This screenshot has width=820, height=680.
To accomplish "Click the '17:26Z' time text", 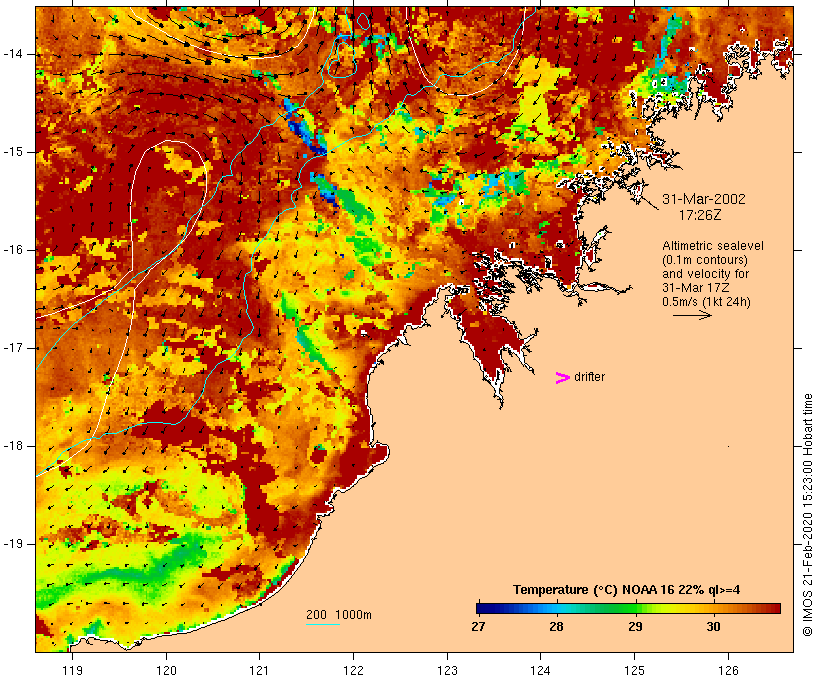I will [x=700, y=215].
